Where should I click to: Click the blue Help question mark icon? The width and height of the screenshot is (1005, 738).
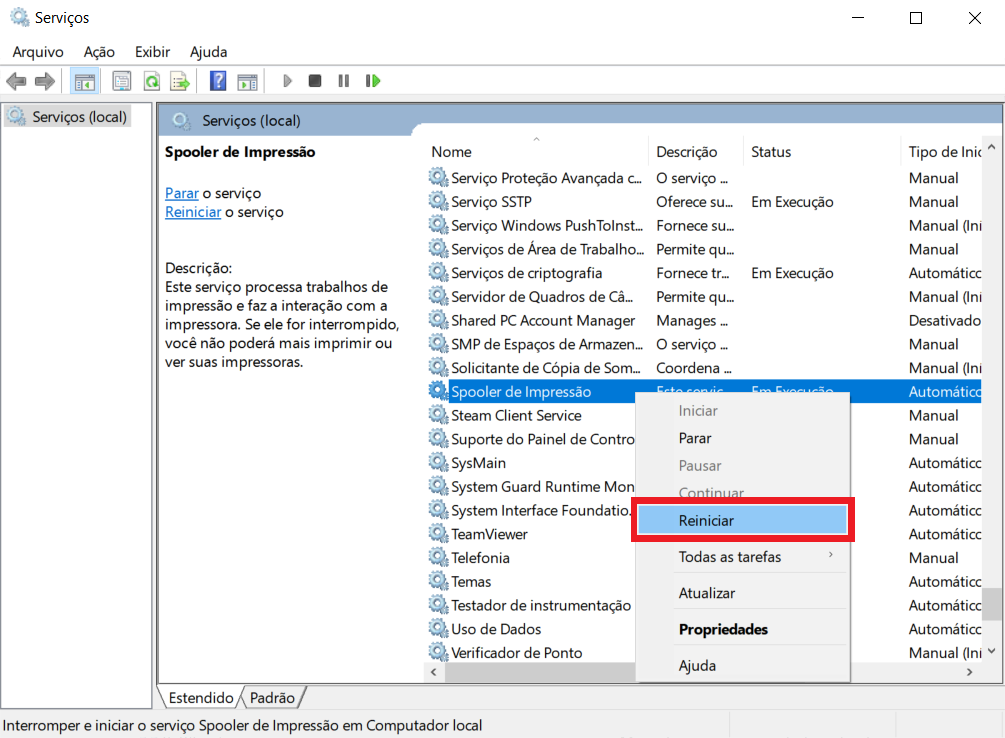point(218,81)
